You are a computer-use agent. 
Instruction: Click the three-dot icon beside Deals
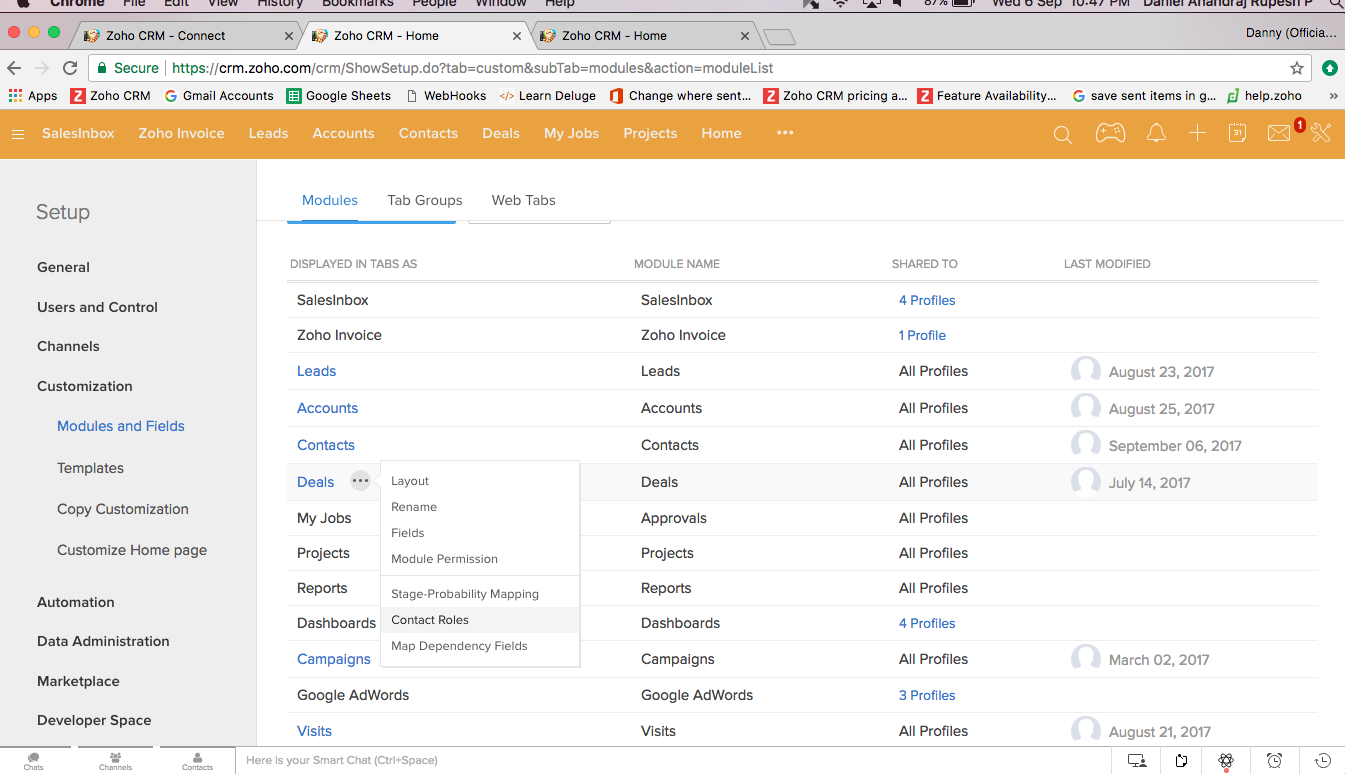360,481
